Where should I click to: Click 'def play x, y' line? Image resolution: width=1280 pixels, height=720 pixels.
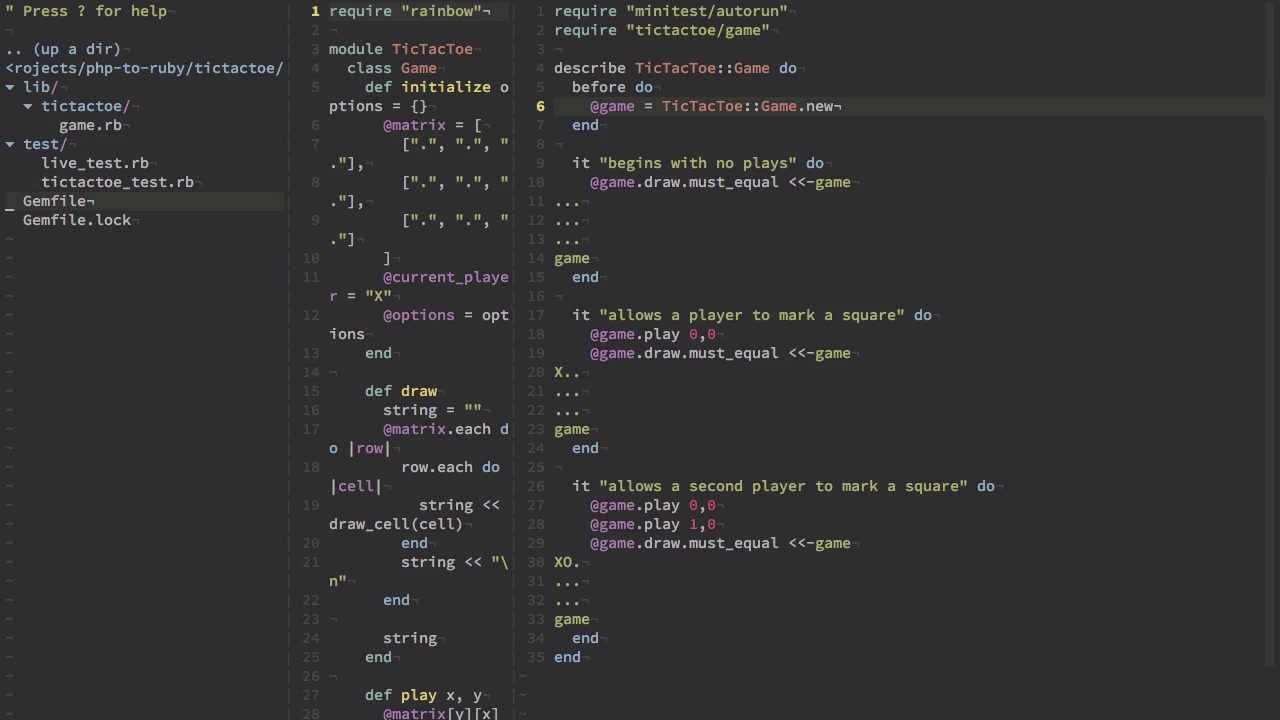tap(423, 695)
